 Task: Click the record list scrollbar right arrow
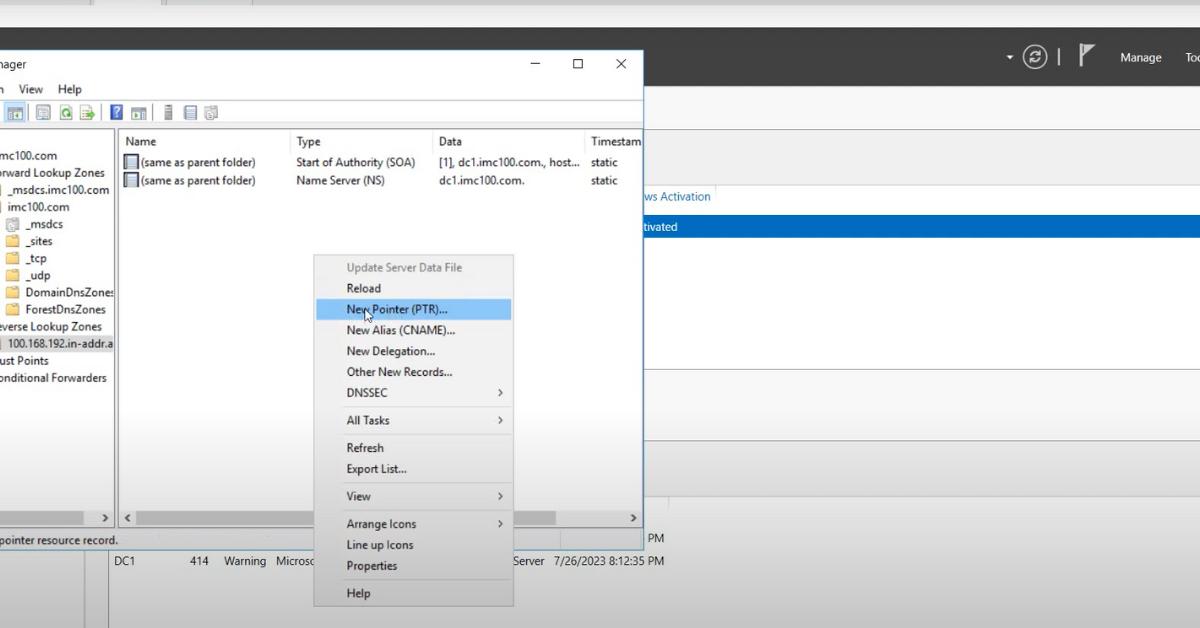click(632, 518)
